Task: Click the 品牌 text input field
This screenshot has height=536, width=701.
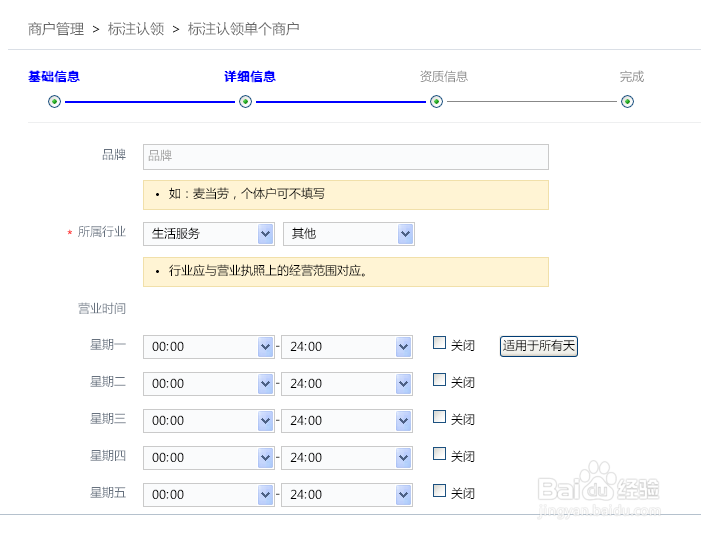Action: [x=345, y=157]
